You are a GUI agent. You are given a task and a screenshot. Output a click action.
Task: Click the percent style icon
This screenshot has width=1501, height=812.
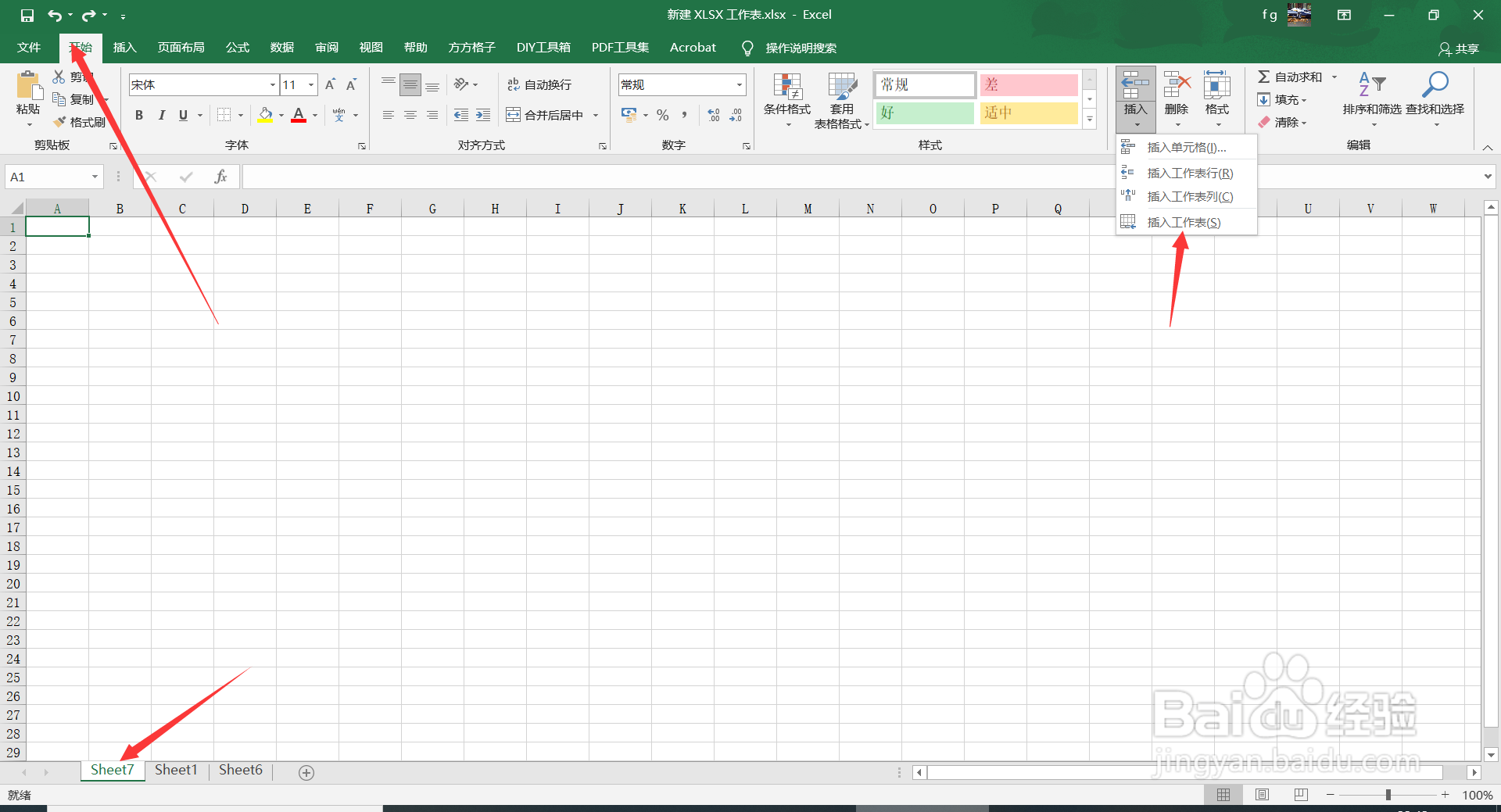pyautogui.click(x=663, y=115)
